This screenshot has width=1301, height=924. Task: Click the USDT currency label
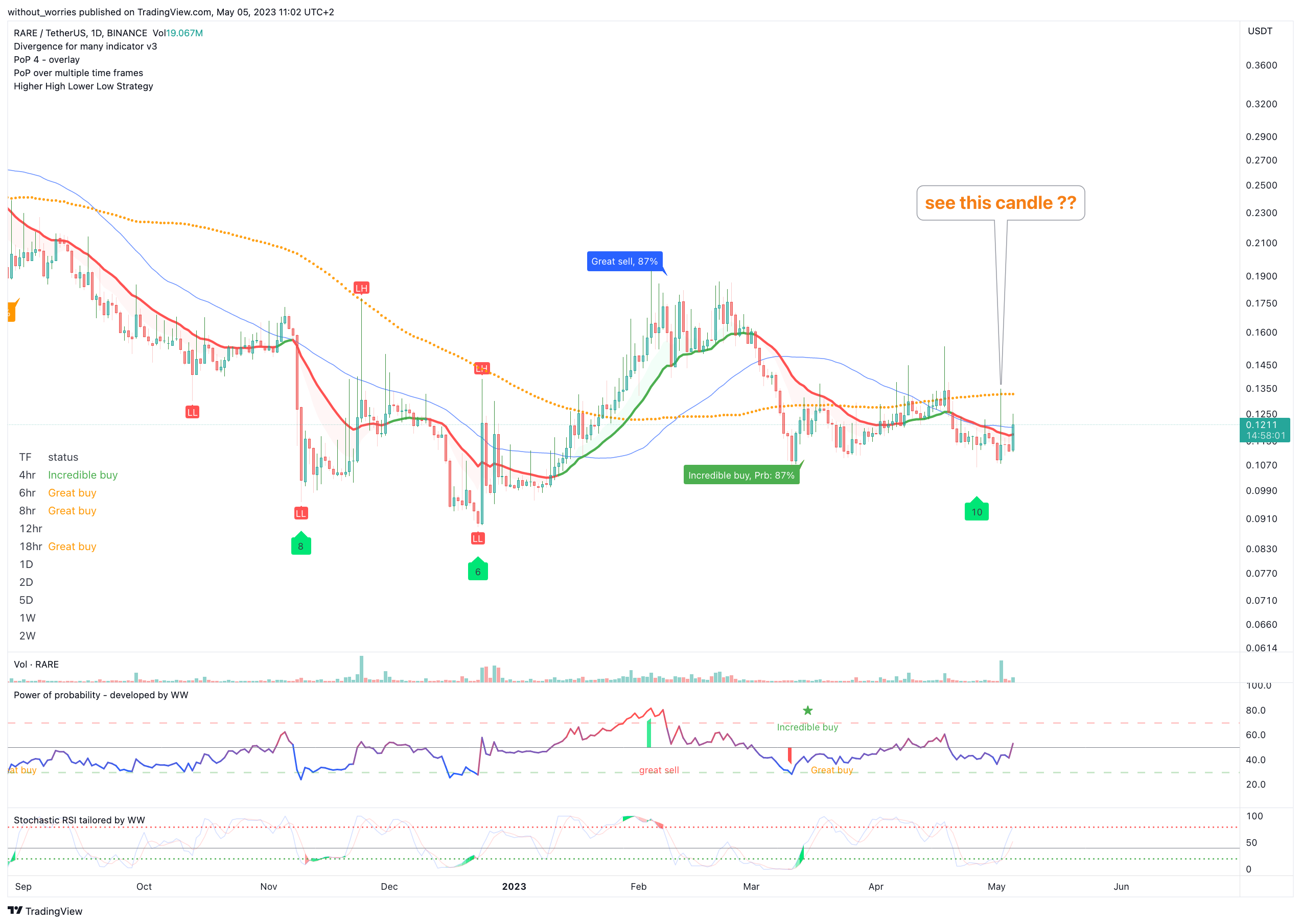click(x=1260, y=31)
